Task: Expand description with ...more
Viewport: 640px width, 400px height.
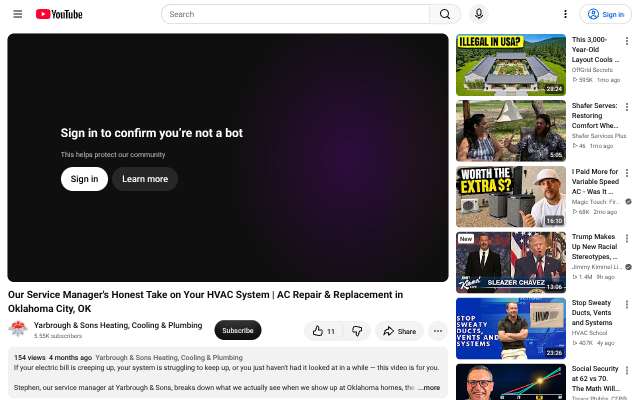Action: coord(429,387)
